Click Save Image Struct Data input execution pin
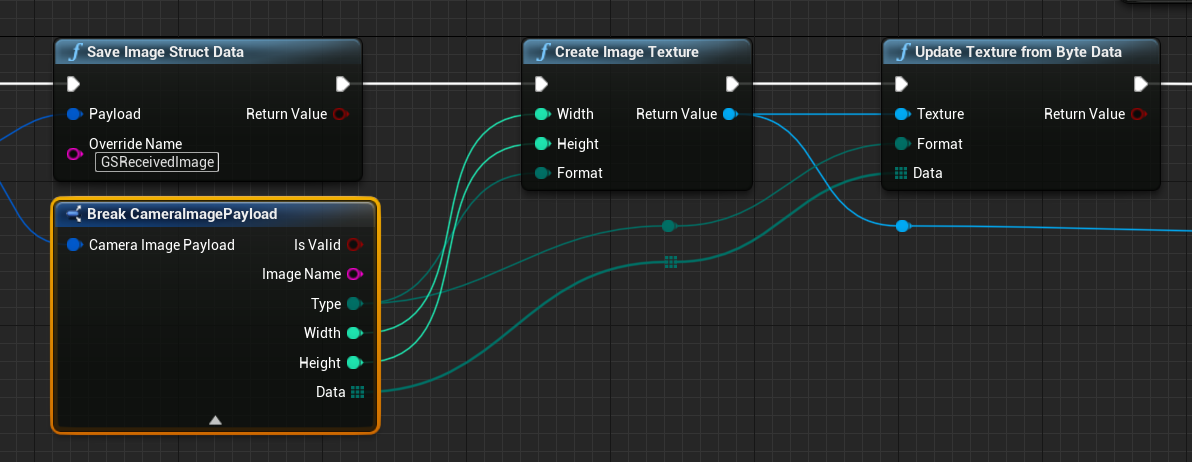The height and width of the screenshot is (462, 1192). [73, 84]
